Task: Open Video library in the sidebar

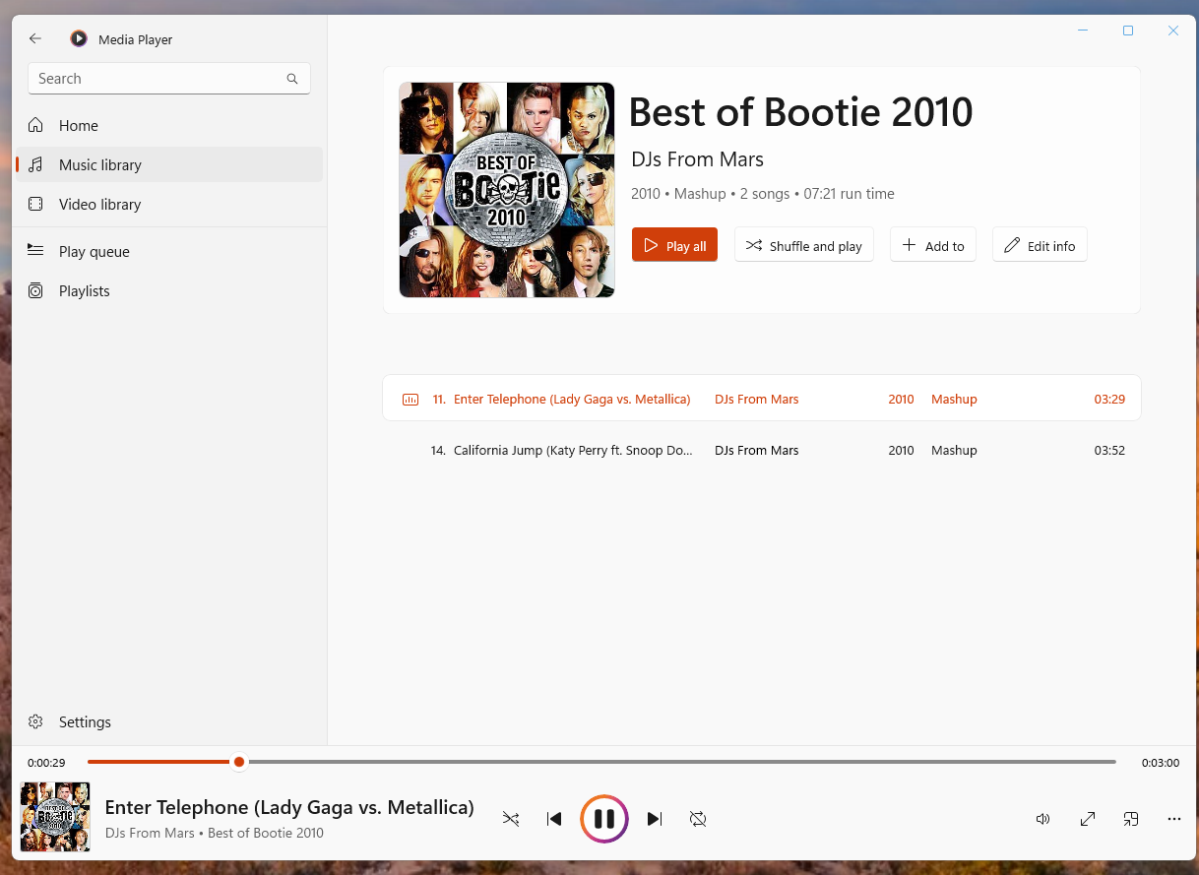Action: pos(169,204)
